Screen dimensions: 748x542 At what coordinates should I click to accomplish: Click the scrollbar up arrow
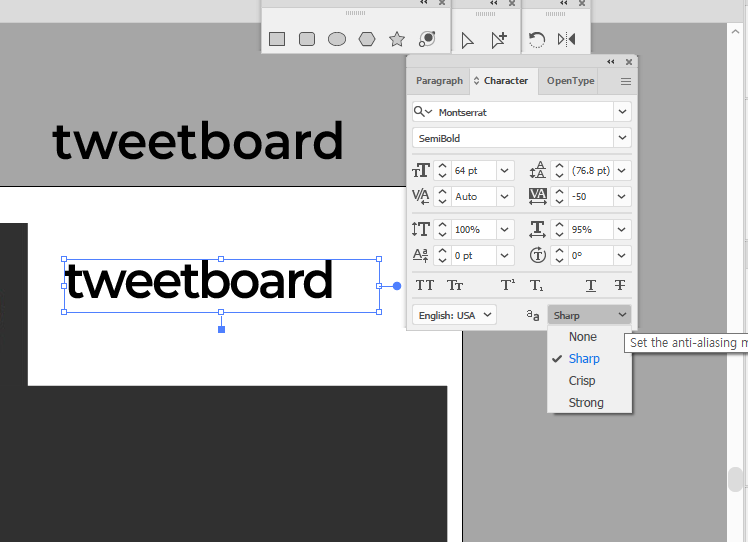(735, 31)
